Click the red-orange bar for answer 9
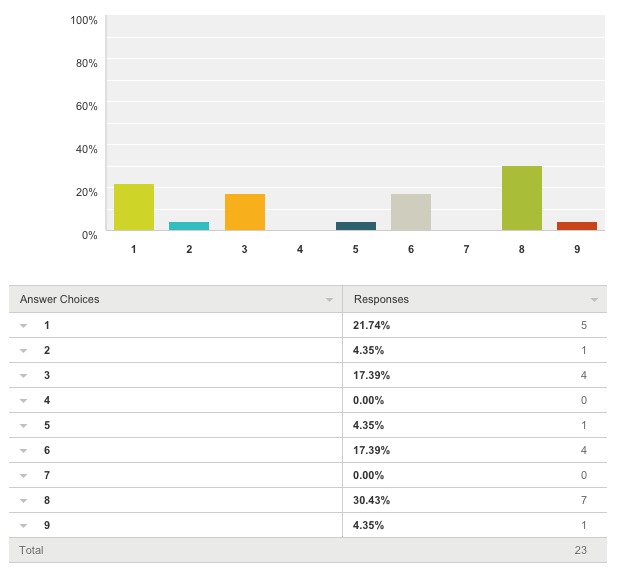622x576 pixels. pos(577,226)
